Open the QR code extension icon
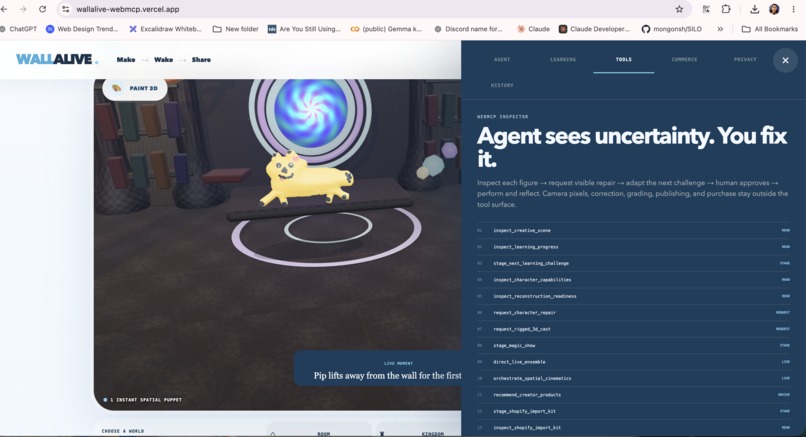Image resolution: width=806 pixels, height=437 pixels. pyautogui.click(x=706, y=9)
